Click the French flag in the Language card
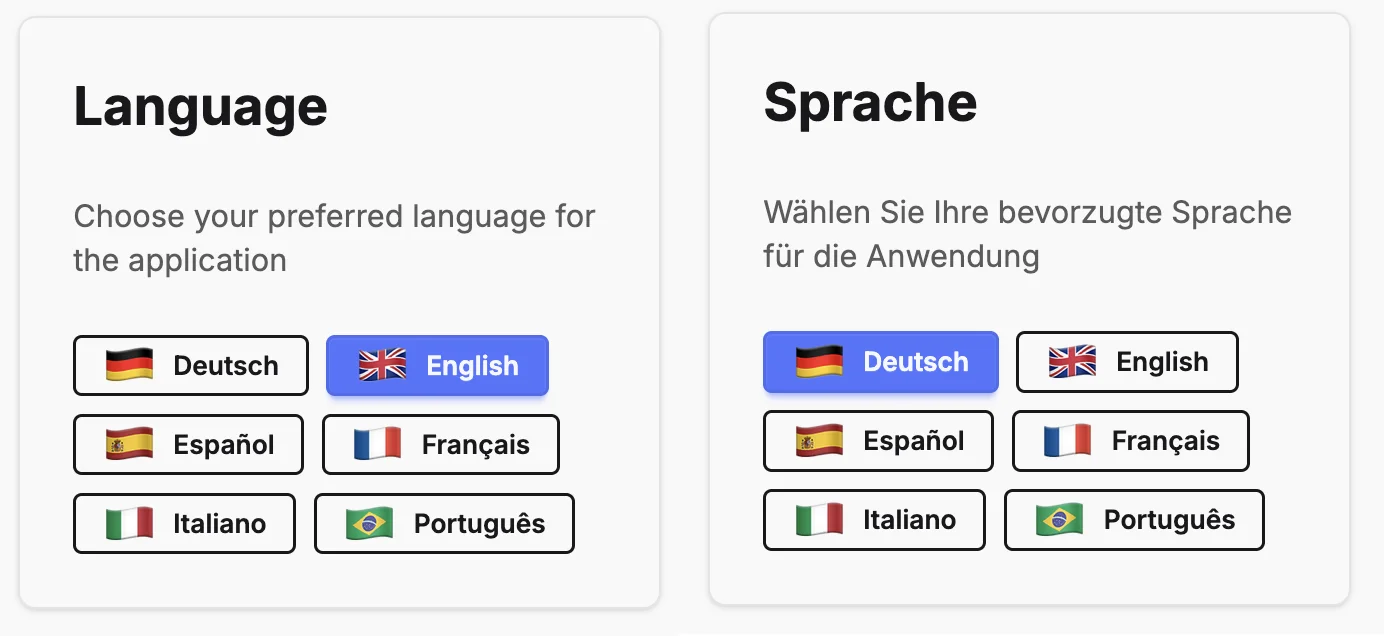Viewport: 1384px width, 636px height. 377,444
